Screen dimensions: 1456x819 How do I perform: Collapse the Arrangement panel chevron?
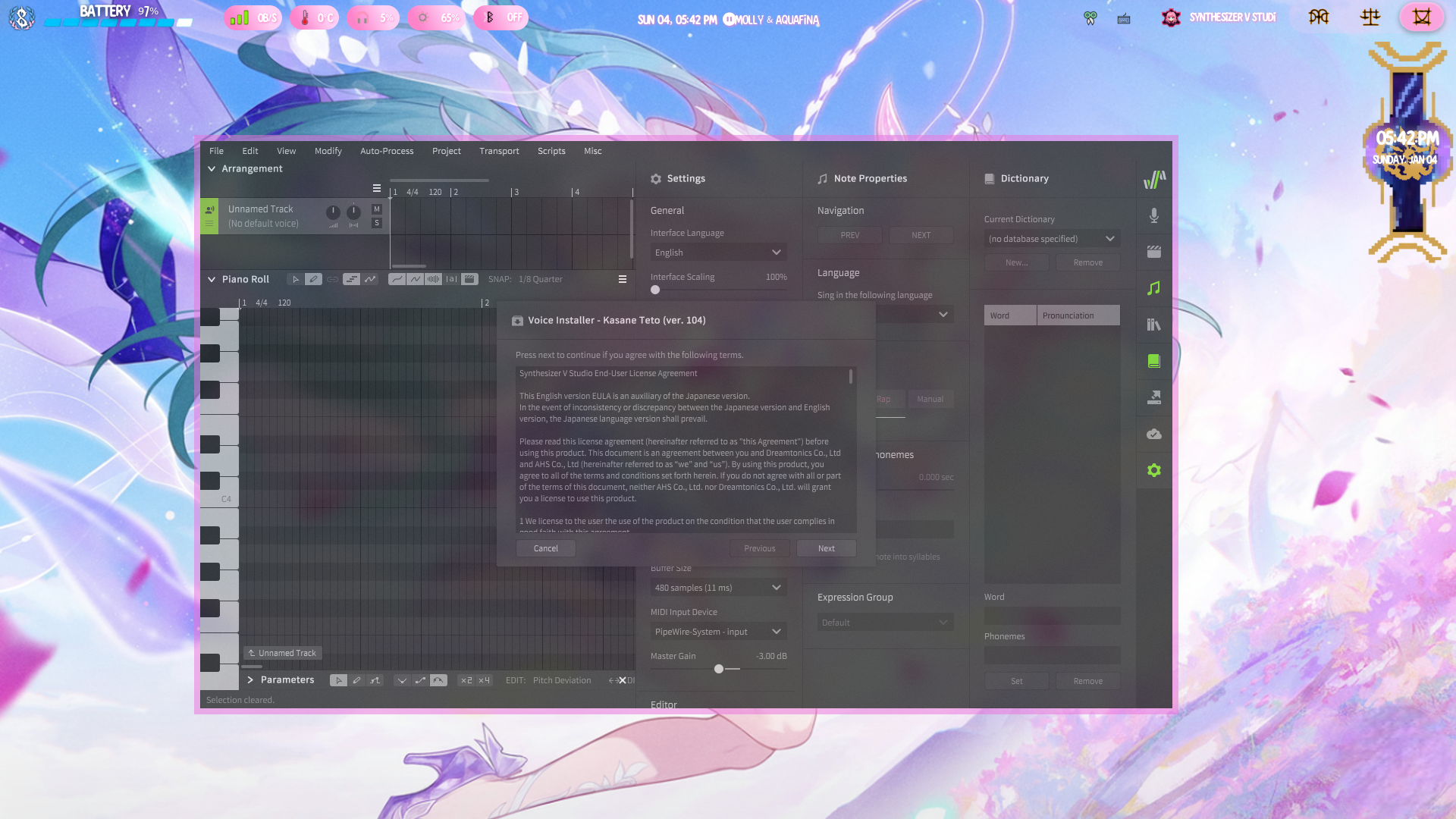pos(212,168)
